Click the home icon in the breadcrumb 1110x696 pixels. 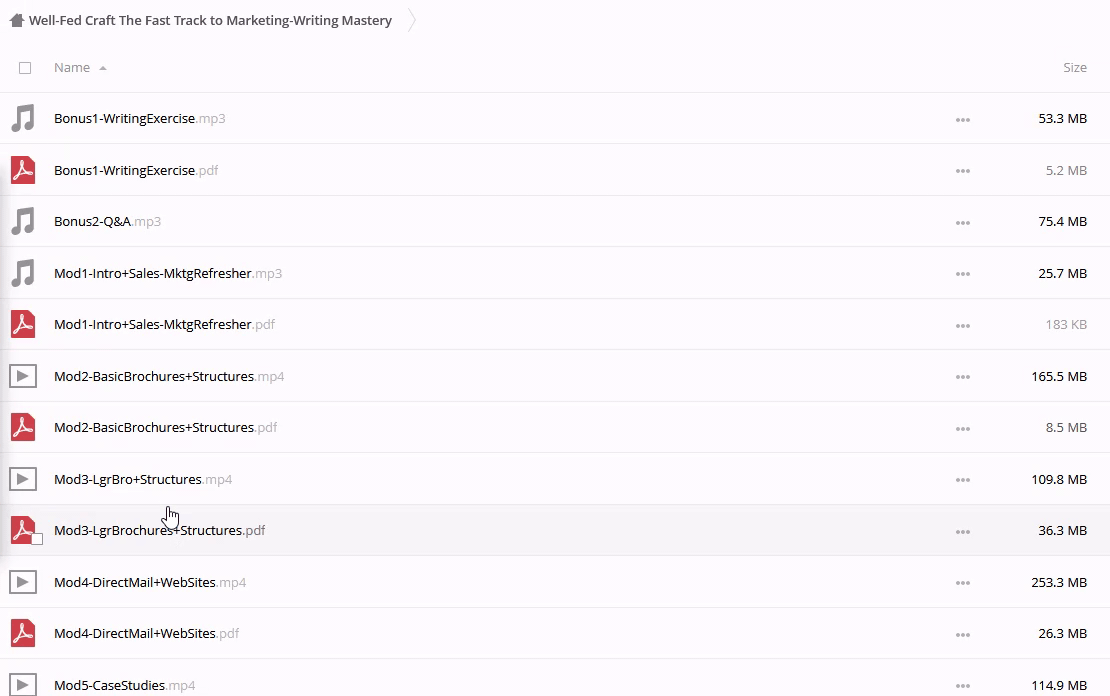tap(16, 20)
